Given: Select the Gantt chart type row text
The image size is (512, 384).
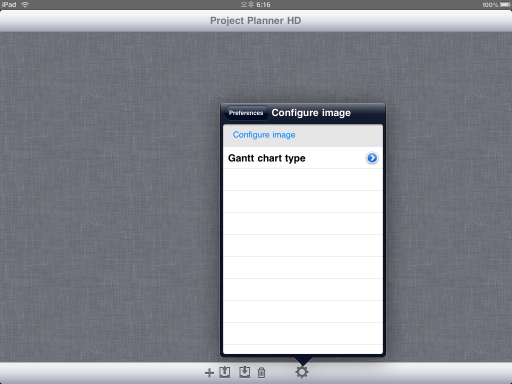Looking at the screenshot, I should [x=267, y=158].
